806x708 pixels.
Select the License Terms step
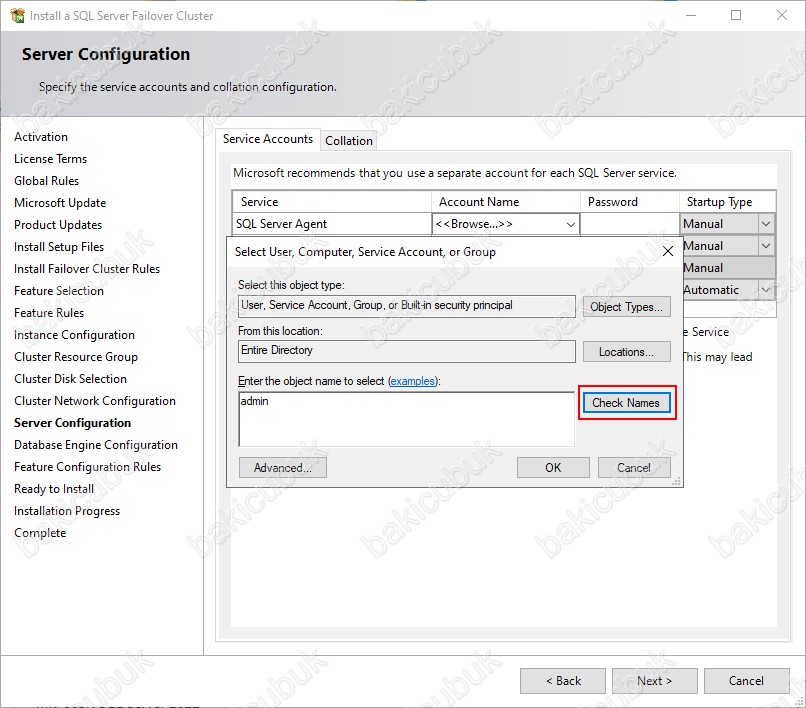tap(50, 159)
